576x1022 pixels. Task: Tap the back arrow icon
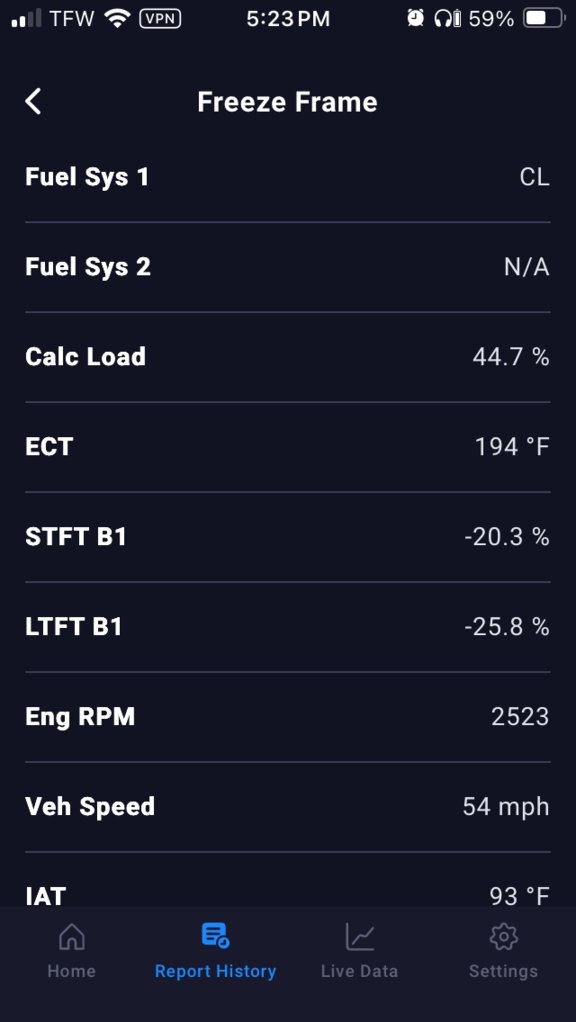click(x=33, y=102)
